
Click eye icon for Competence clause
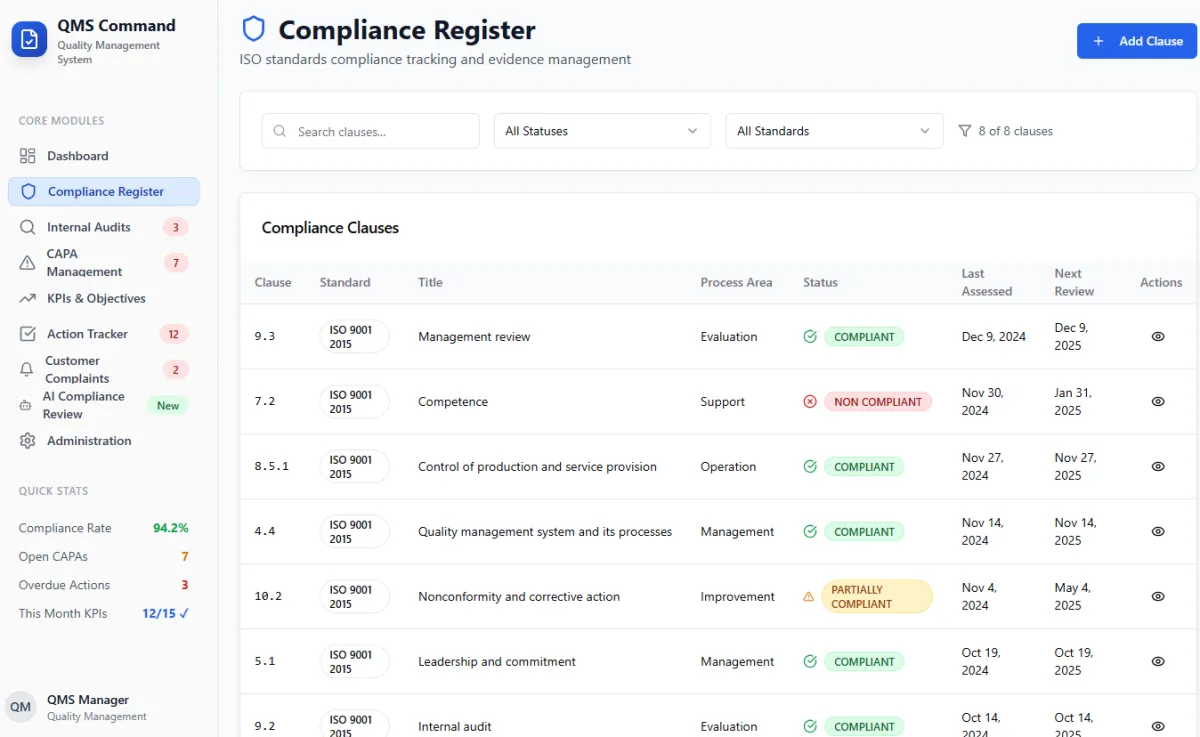1158,402
